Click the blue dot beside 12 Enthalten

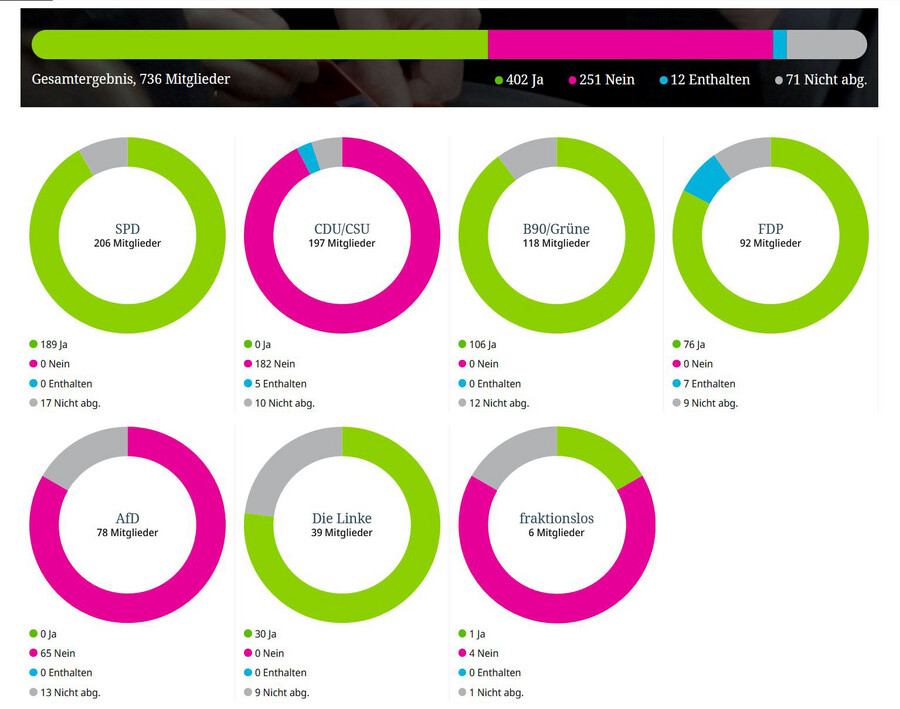664,80
